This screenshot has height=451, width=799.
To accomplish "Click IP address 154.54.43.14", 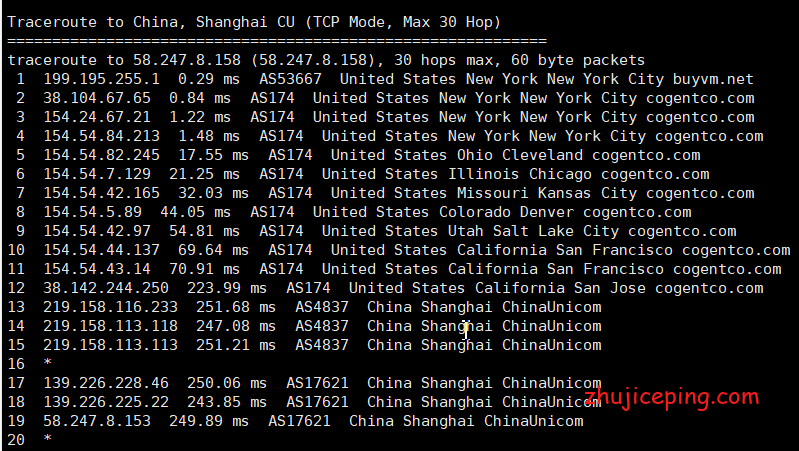I will [x=97, y=269].
